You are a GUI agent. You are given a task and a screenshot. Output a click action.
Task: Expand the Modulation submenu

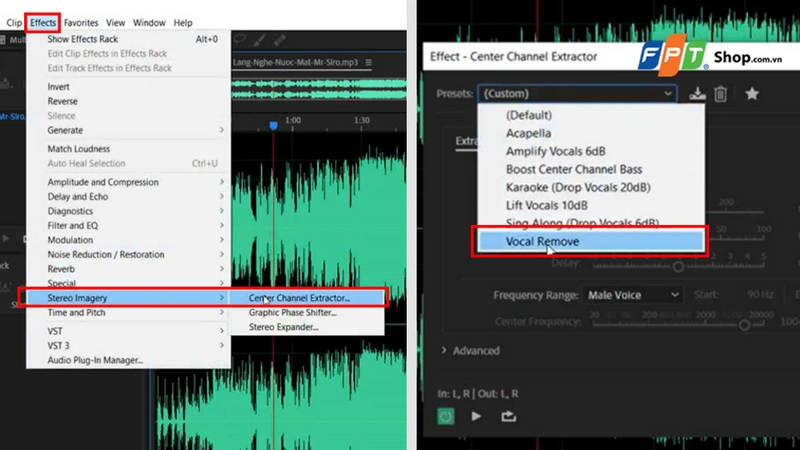click(x=129, y=240)
